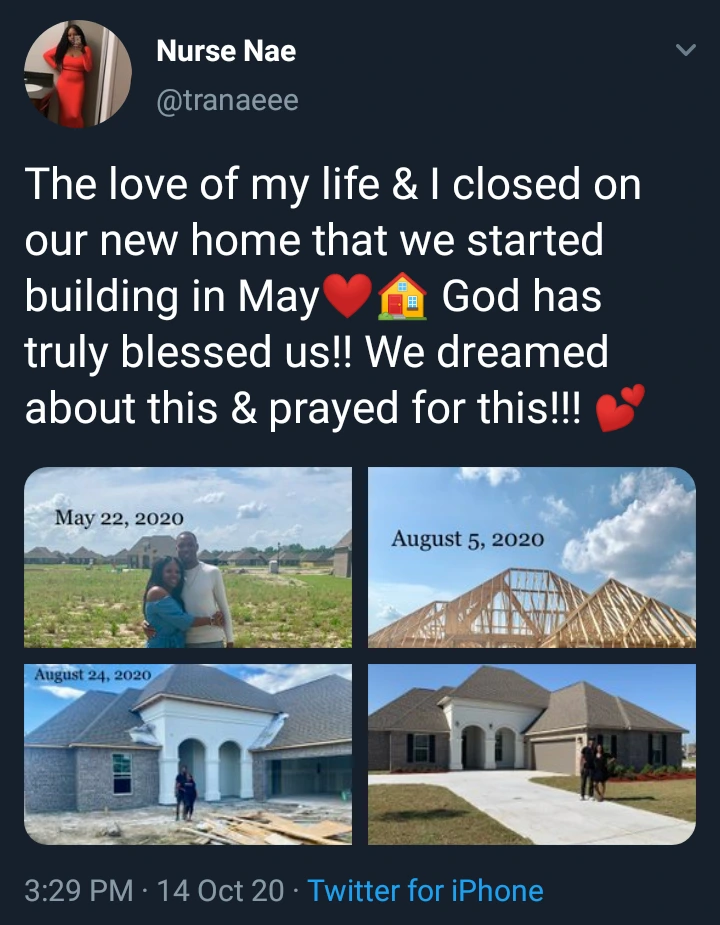Click the August 24, 2020 date caption
The image size is (720, 925).
click(93, 674)
